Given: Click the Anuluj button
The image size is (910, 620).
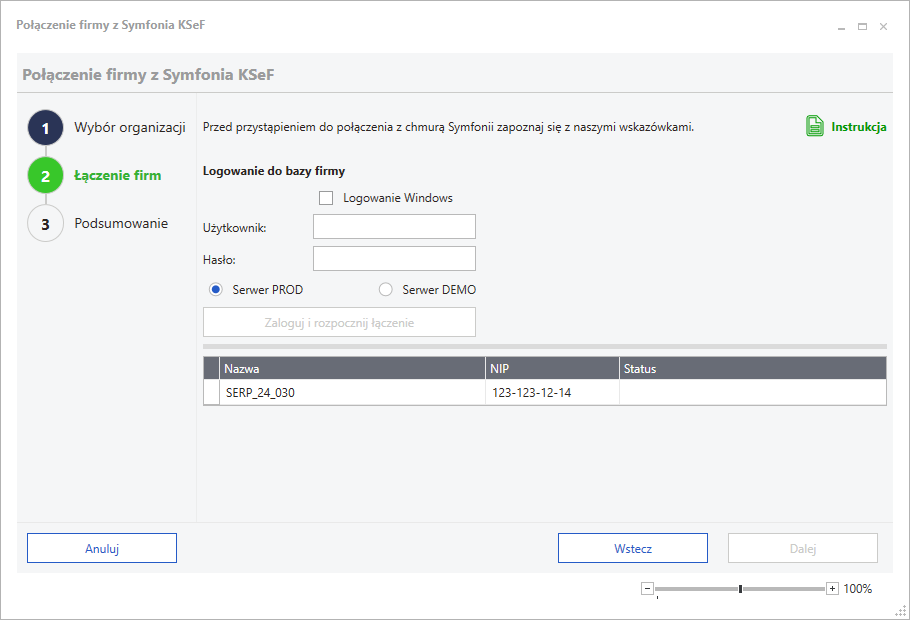Looking at the screenshot, I should tap(102, 548).
